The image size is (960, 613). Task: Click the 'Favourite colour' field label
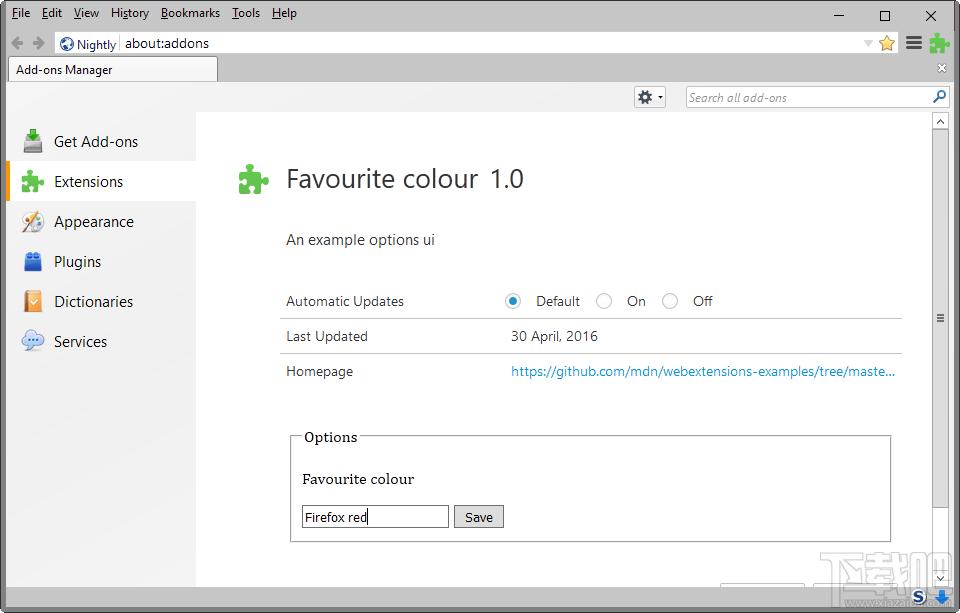pos(358,479)
